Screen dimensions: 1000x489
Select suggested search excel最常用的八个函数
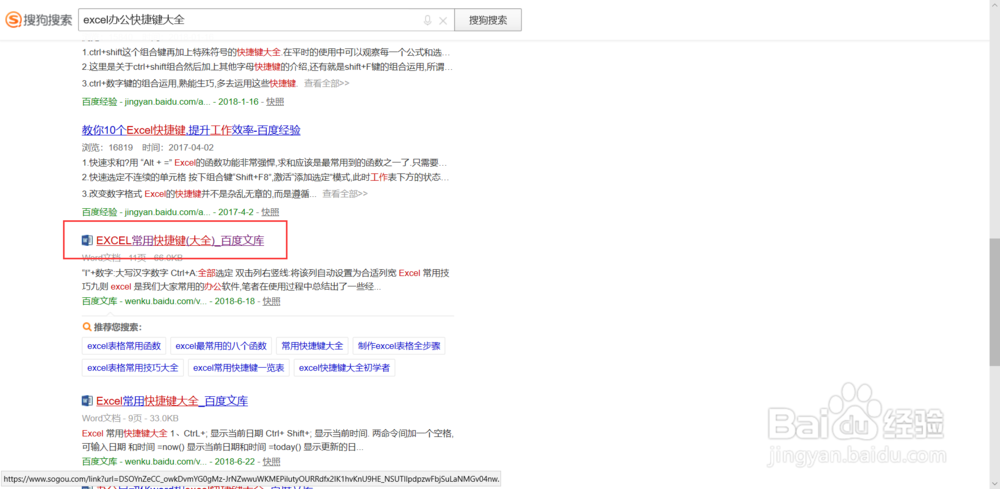221,346
